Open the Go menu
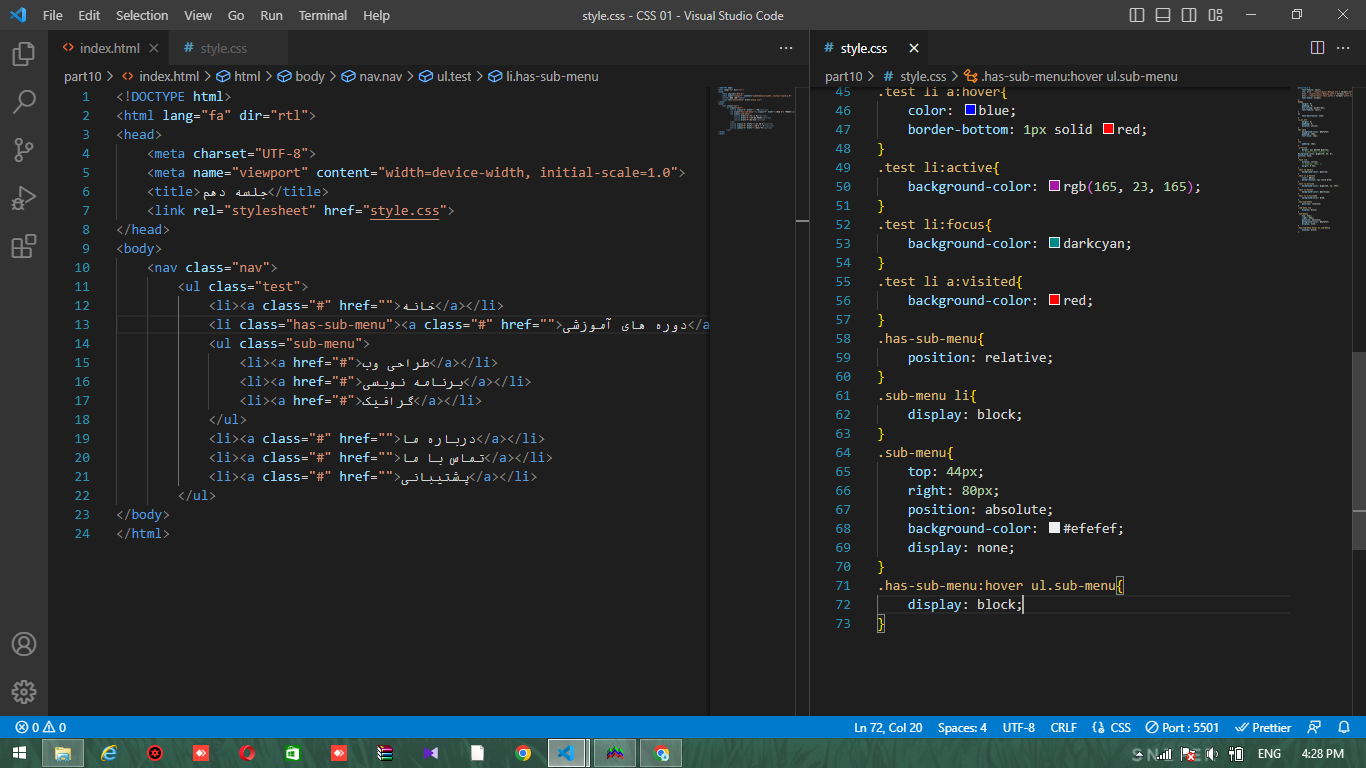Viewport: 1366px width, 768px height. pyautogui.click(x=236, y=15)
